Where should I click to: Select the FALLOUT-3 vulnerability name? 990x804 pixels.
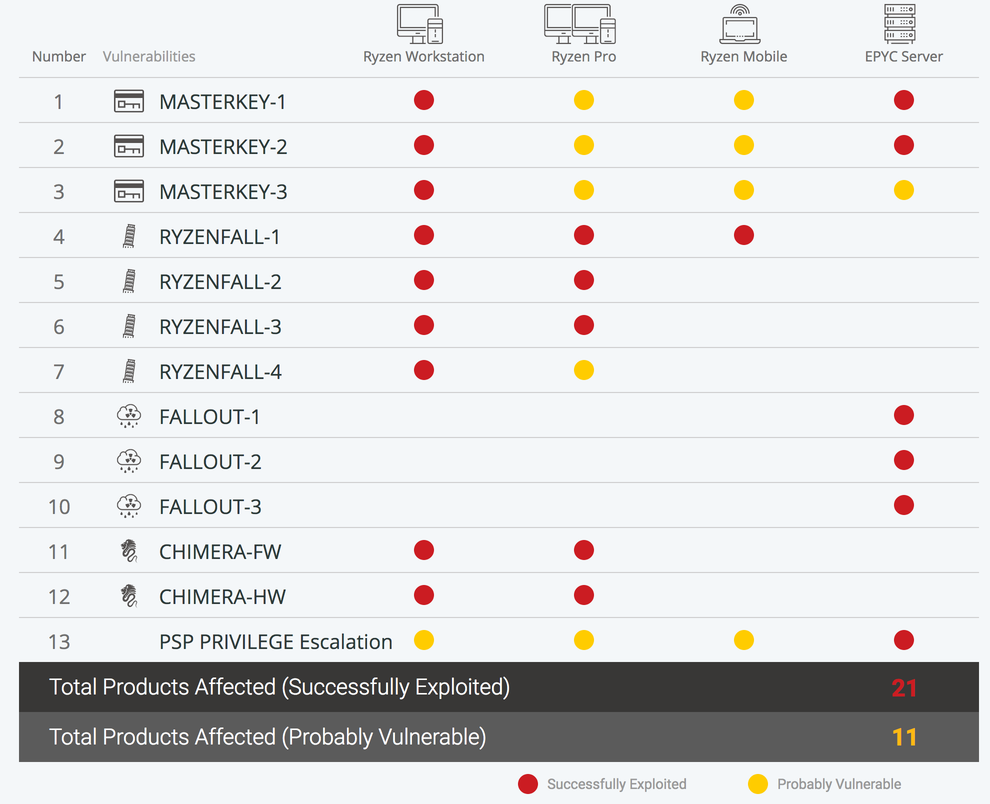210,507
